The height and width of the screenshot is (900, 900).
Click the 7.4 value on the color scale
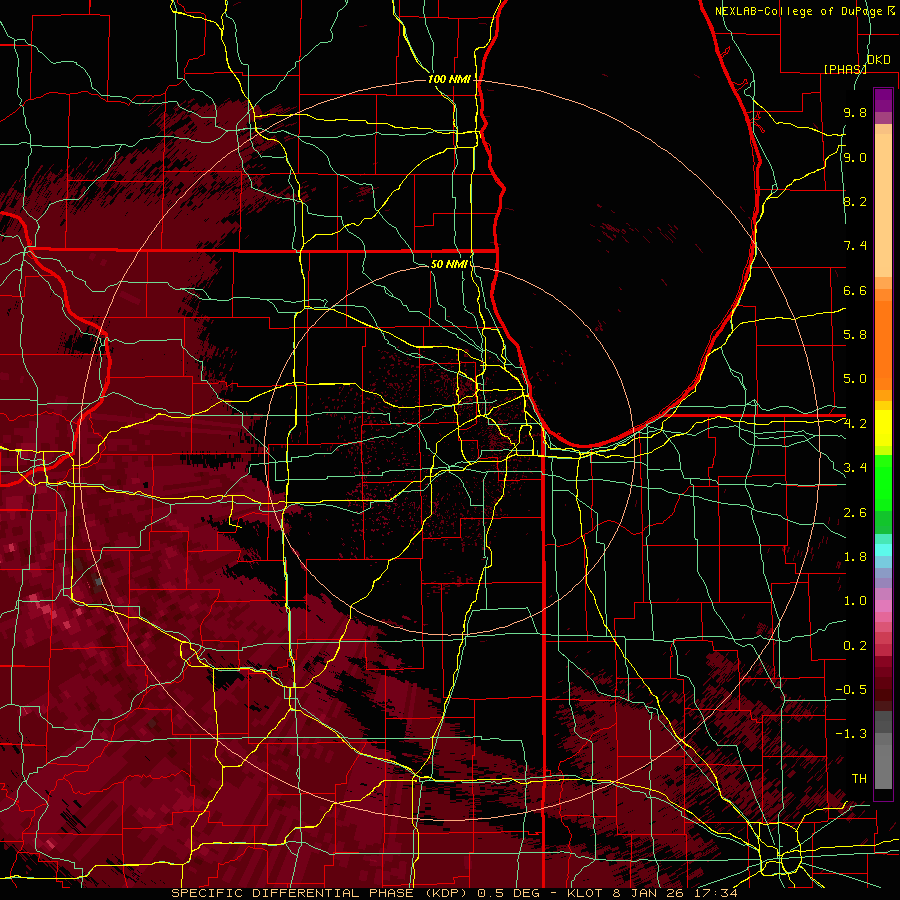click(x=855, y=246)
